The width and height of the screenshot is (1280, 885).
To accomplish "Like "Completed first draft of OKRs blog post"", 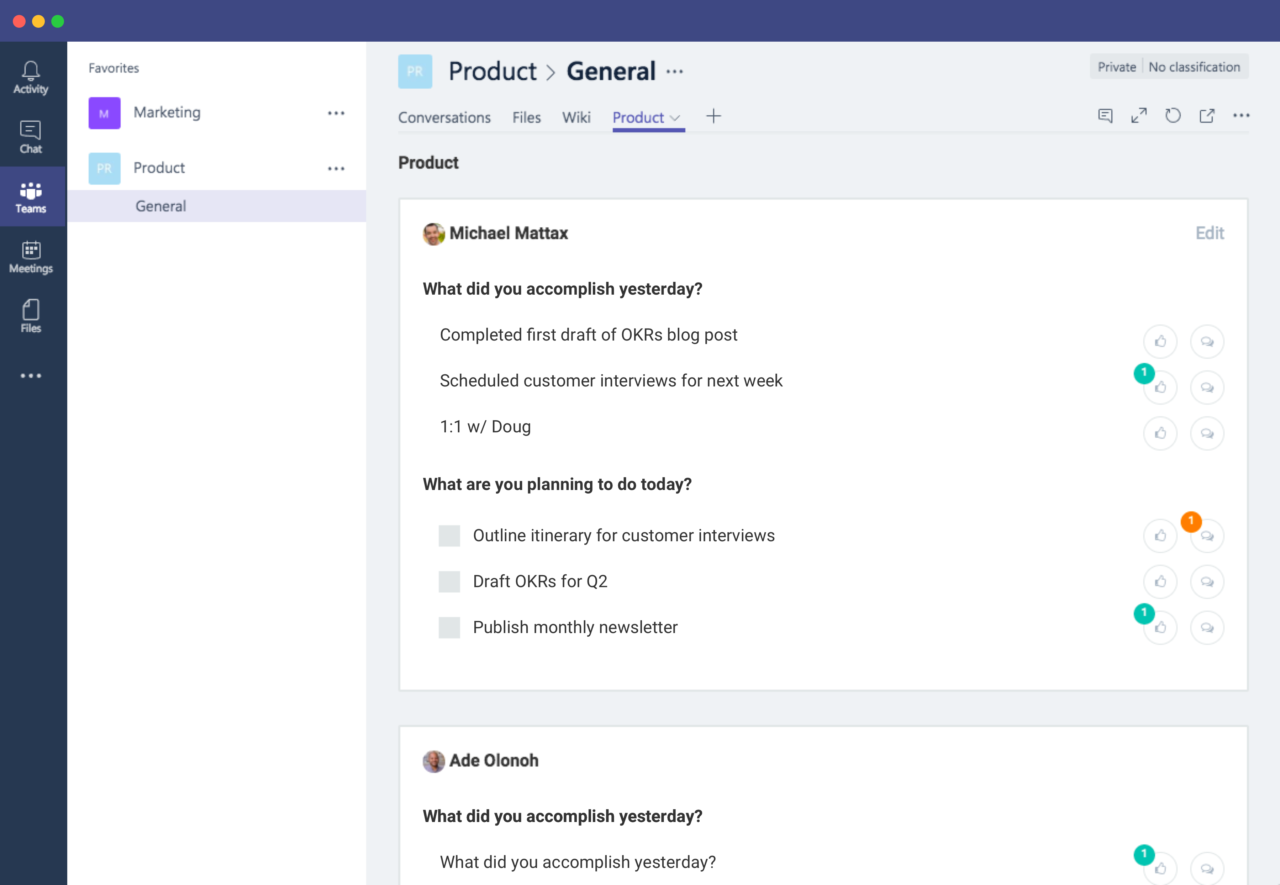I will (1160, 341).
